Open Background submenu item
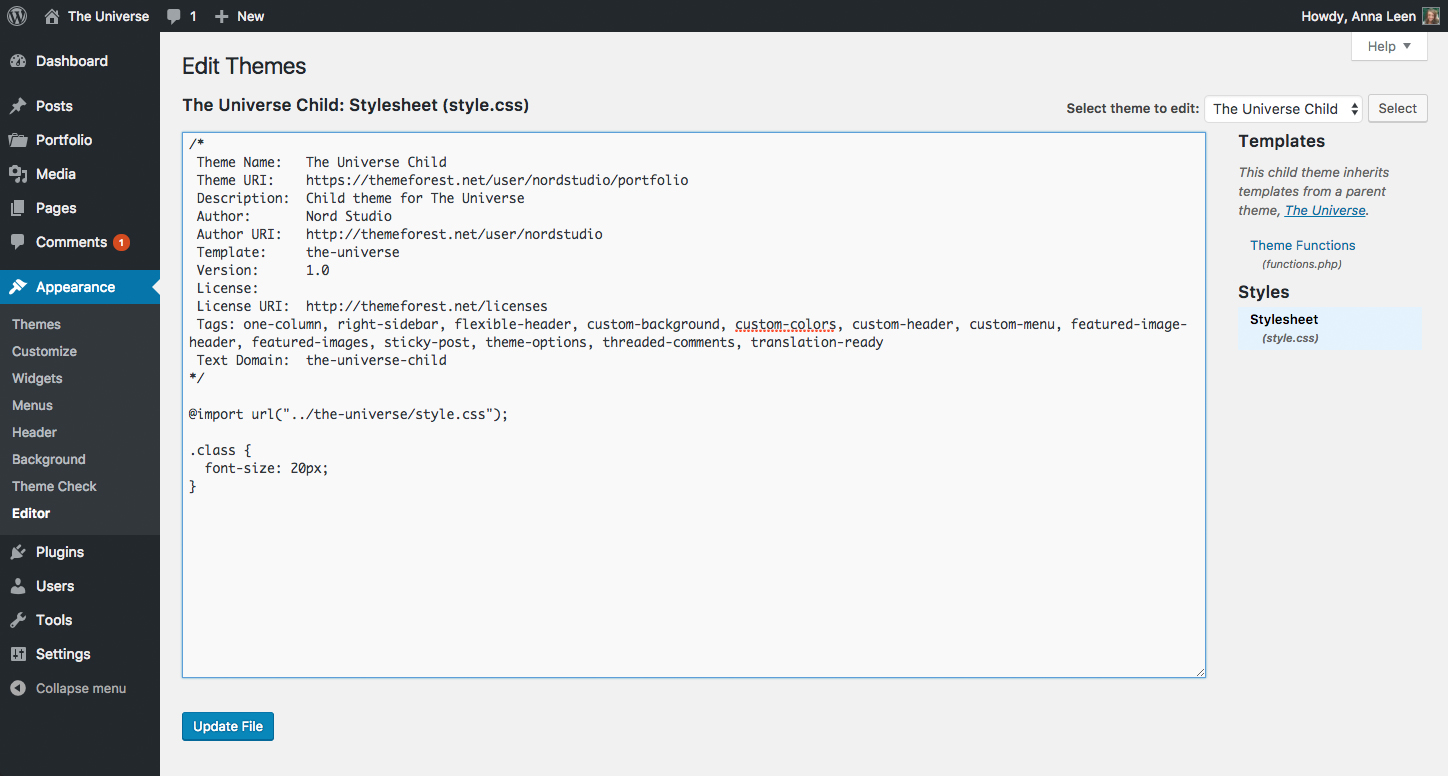Screen dimensions: 1448x776 point(49,459)
